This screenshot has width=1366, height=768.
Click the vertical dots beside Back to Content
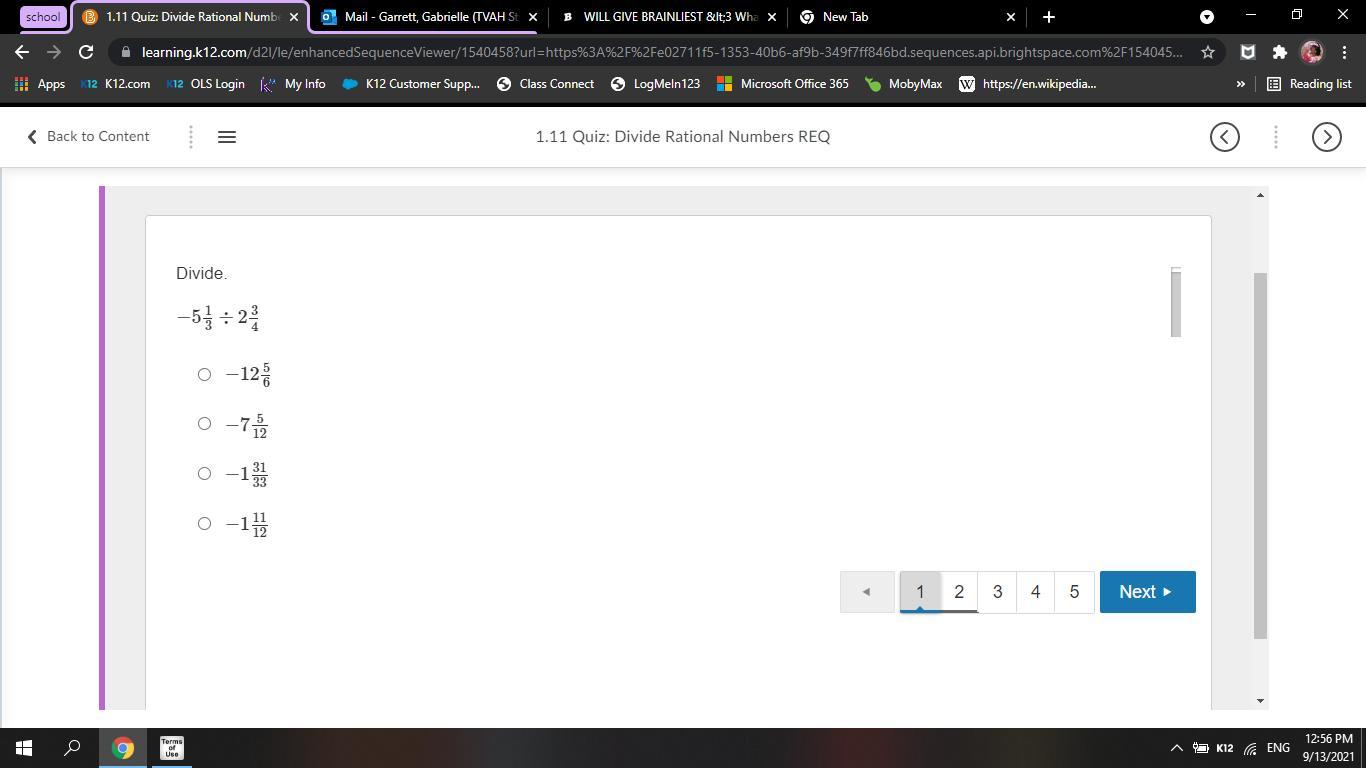coord(191,137)
